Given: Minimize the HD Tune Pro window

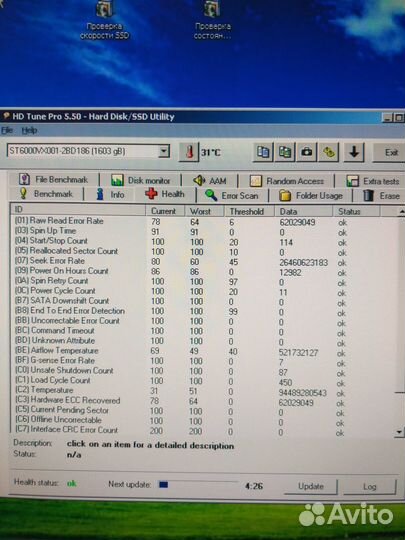Looking at the screenshot, I should pos(387,118).
